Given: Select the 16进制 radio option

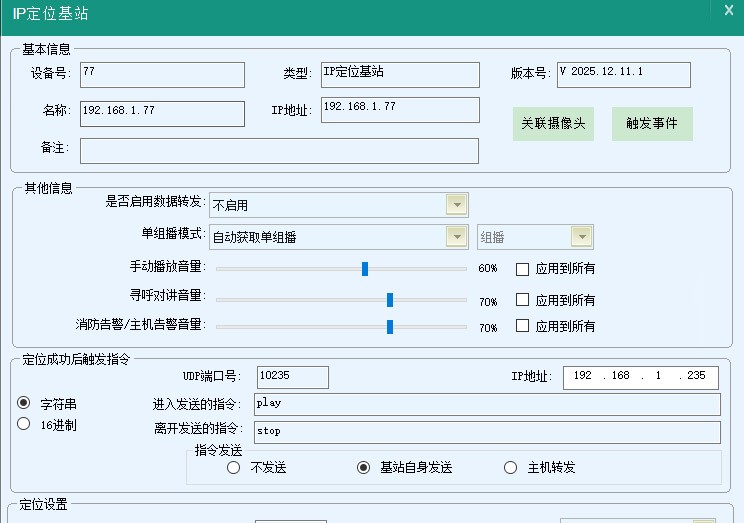Looking at the screenshot, I should tap(24, 424).
